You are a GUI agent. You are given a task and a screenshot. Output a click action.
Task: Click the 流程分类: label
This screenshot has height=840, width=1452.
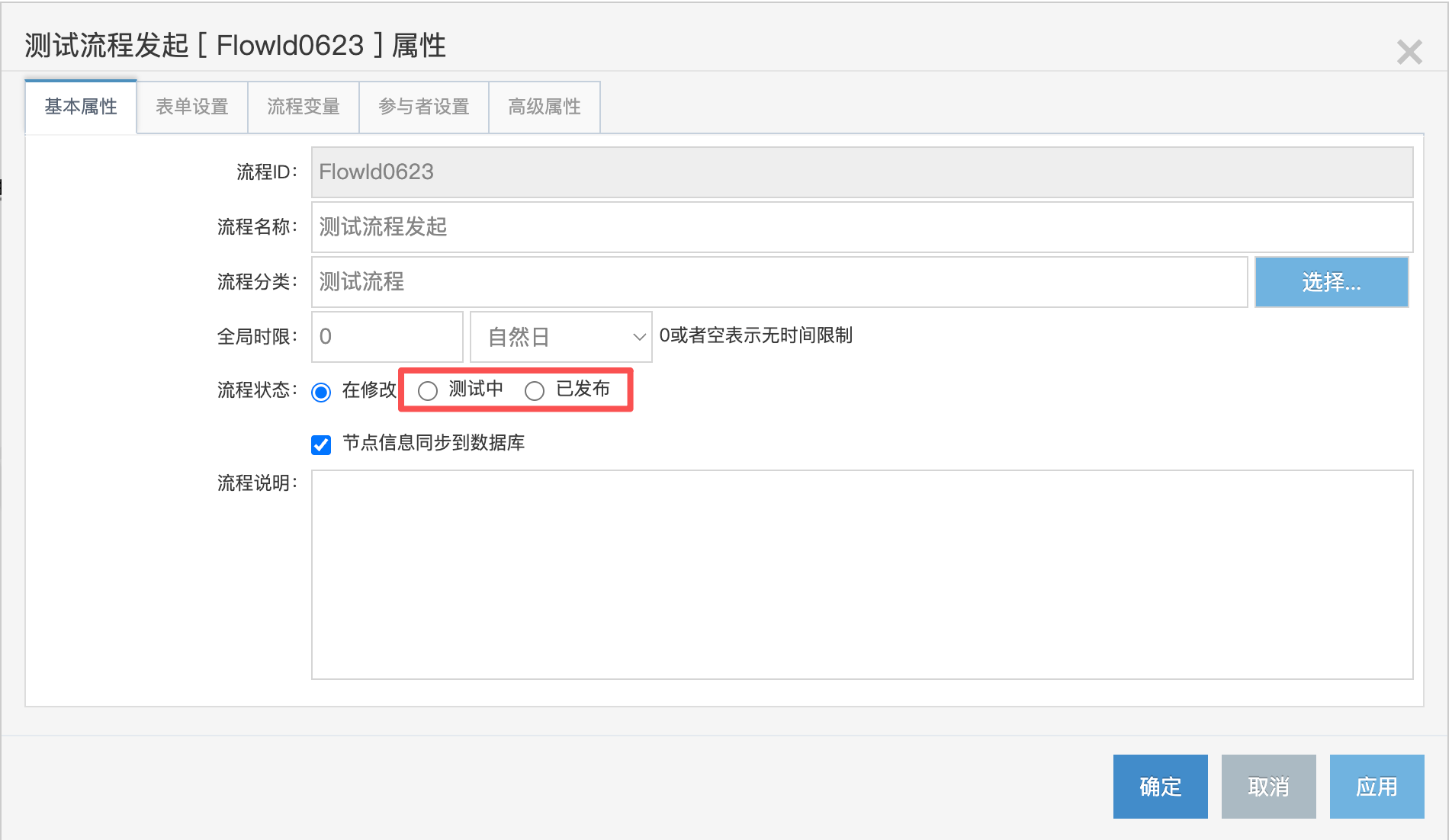tap(257, 282)
